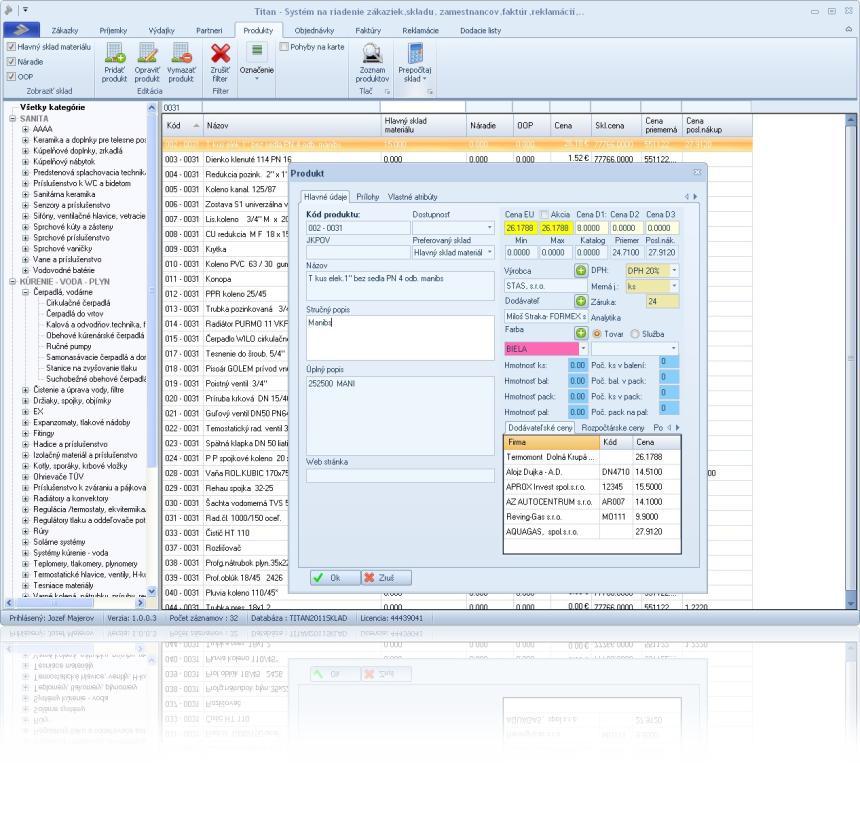Cancel the dialog with Zruš button
This screenshot has height=815, width=860.
pyautogui.click(x=386, y=578)
